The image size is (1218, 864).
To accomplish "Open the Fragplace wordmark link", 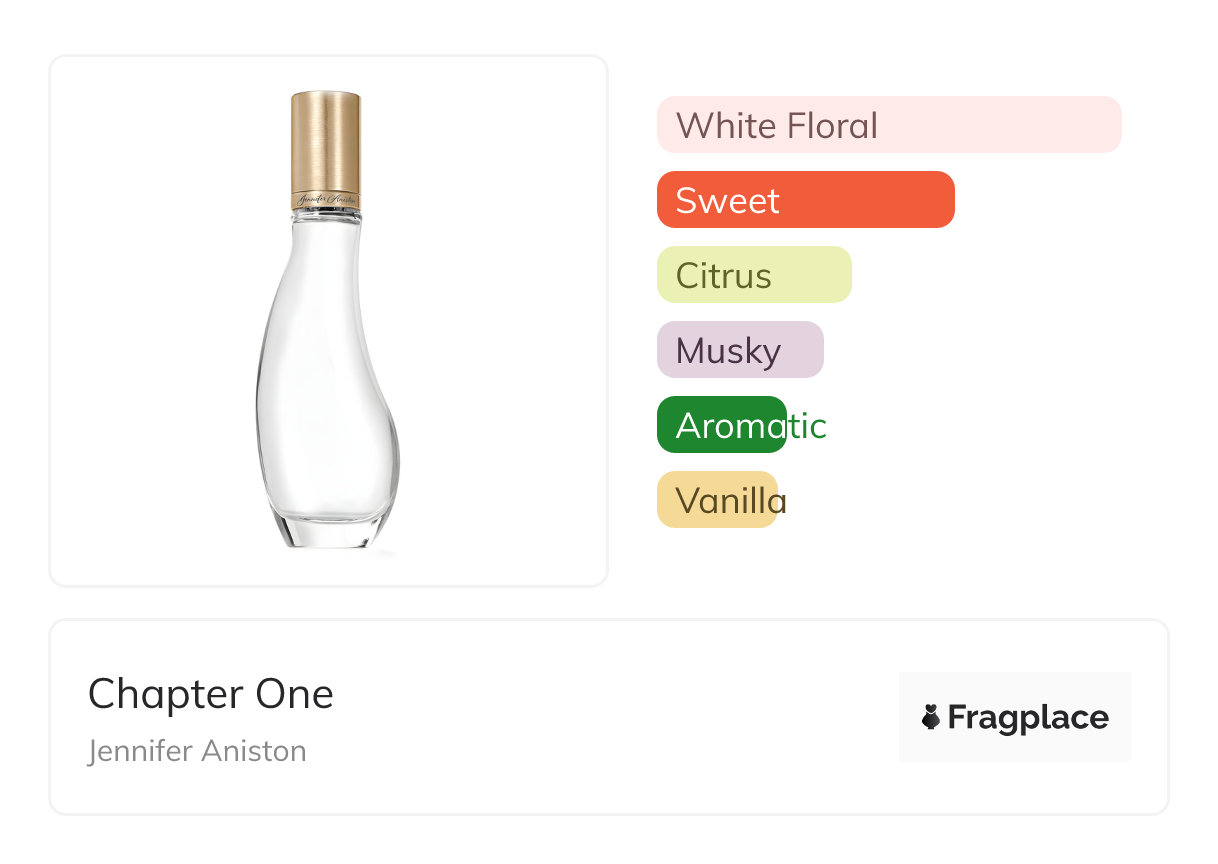I will [x=1028, y=718].
